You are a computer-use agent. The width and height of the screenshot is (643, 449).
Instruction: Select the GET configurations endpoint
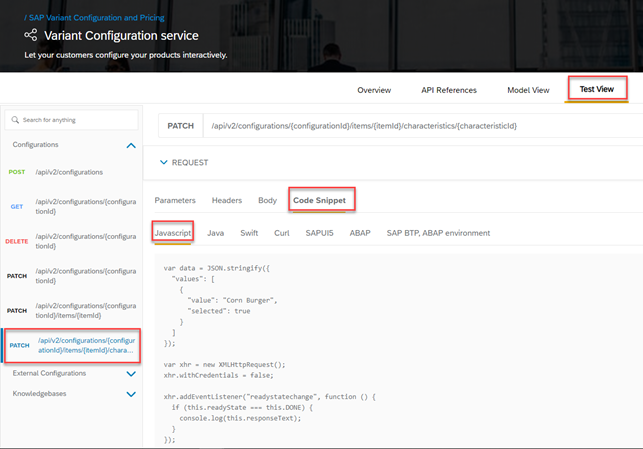point(72,207)
